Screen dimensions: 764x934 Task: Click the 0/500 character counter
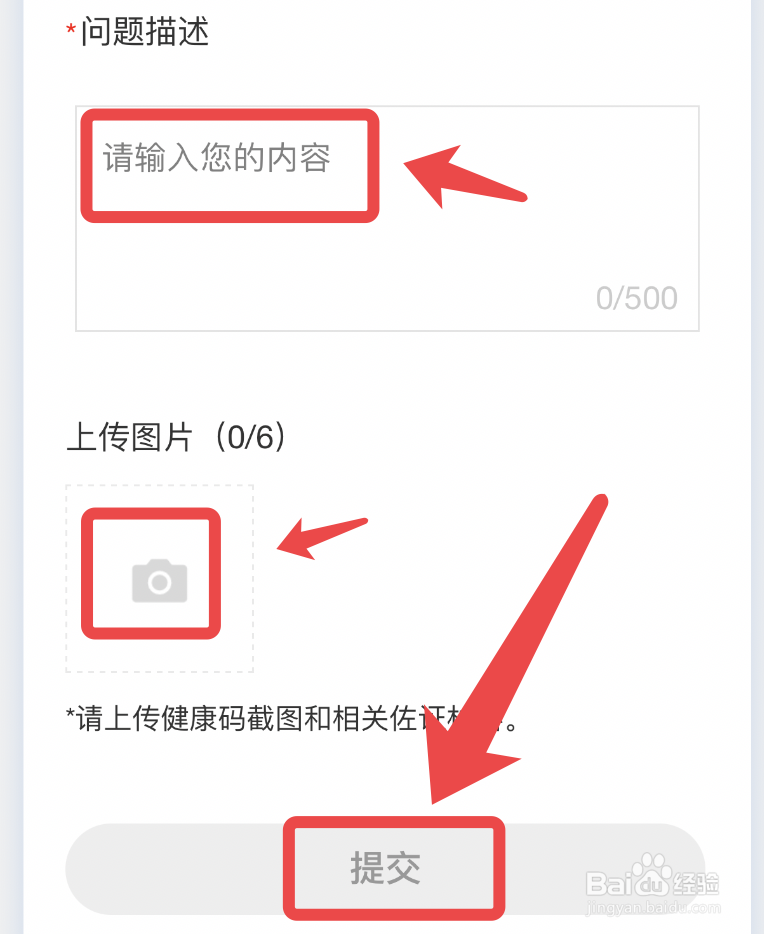click(x=637, y=298)
